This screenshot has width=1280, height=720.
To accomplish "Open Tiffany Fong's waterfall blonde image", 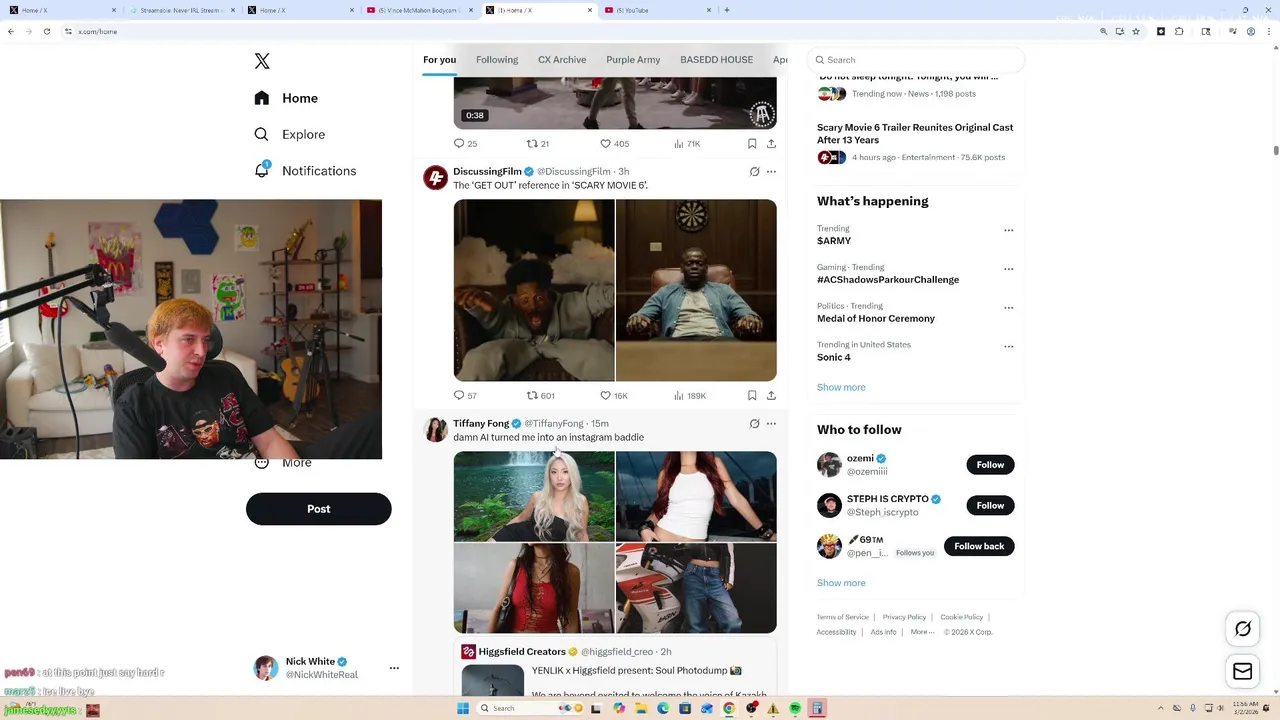I will tap(534, 496).
